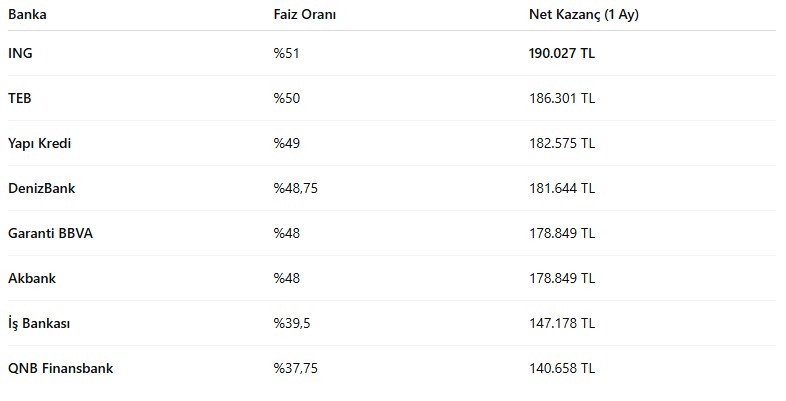Click the Banka column header
This screenshot has width=786, height=401.
pyautogui.click(x=27, y=15)
